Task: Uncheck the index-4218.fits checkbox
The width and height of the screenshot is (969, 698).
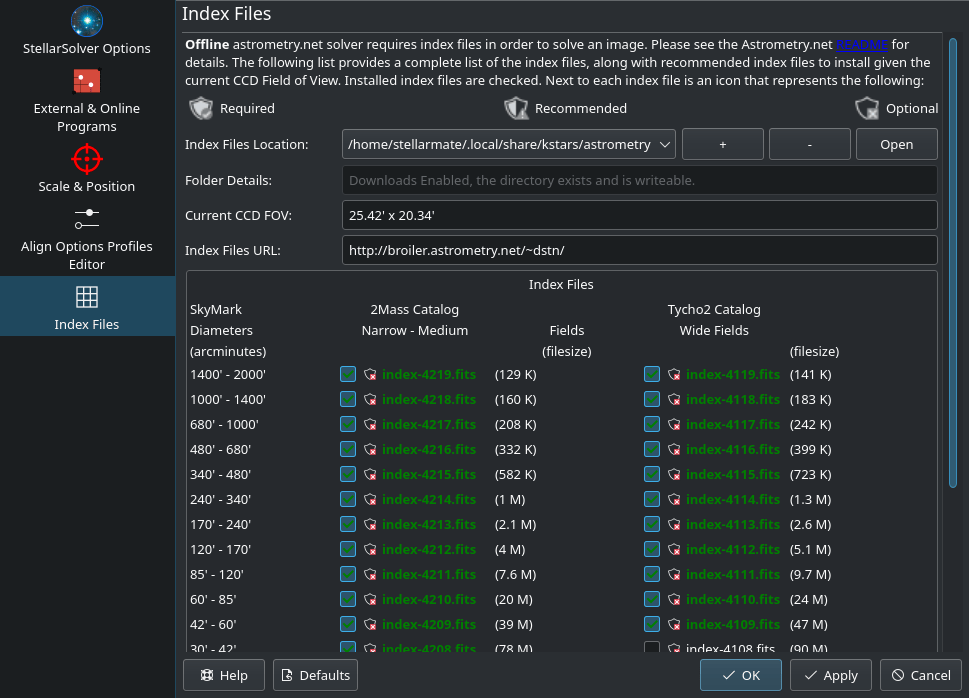Action: coord(348,399)
